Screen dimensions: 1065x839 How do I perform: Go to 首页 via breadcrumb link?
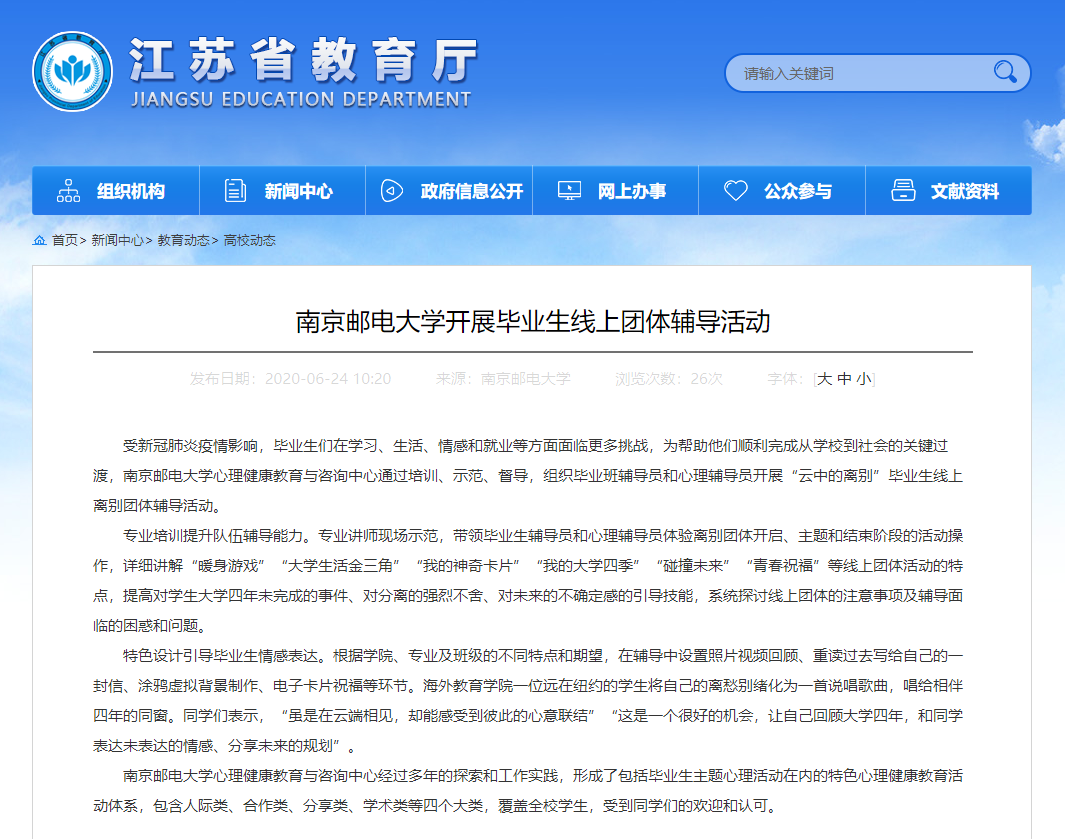[x=64, y=241]
